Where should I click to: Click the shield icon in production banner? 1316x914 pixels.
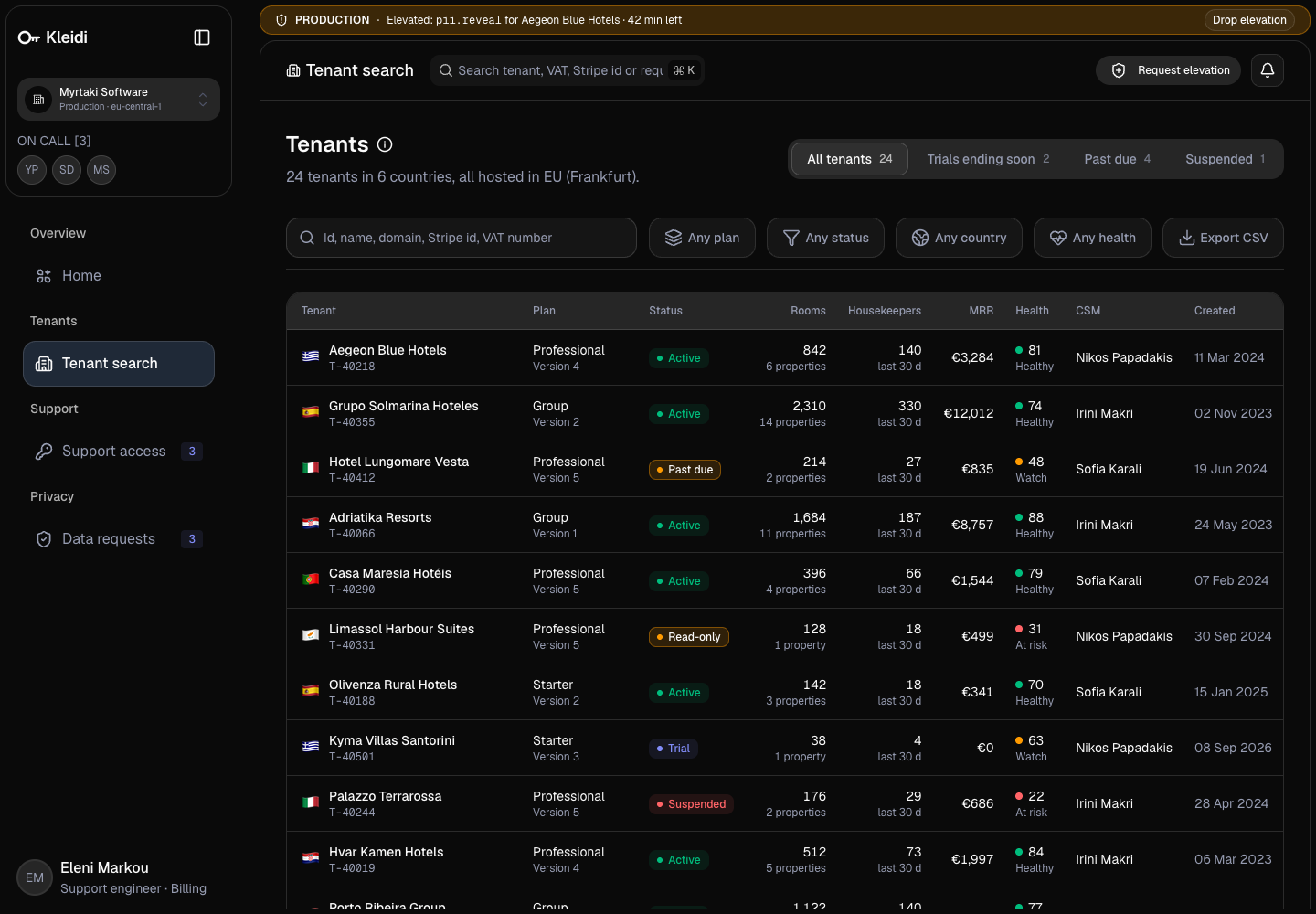tap(281, 20)
